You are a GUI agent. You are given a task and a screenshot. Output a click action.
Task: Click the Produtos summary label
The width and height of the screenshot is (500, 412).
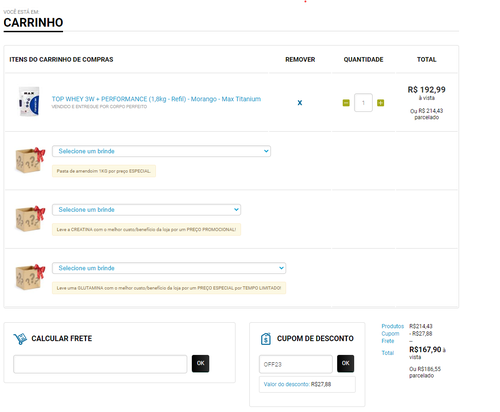pyautogui.click(x=393, y=326)
